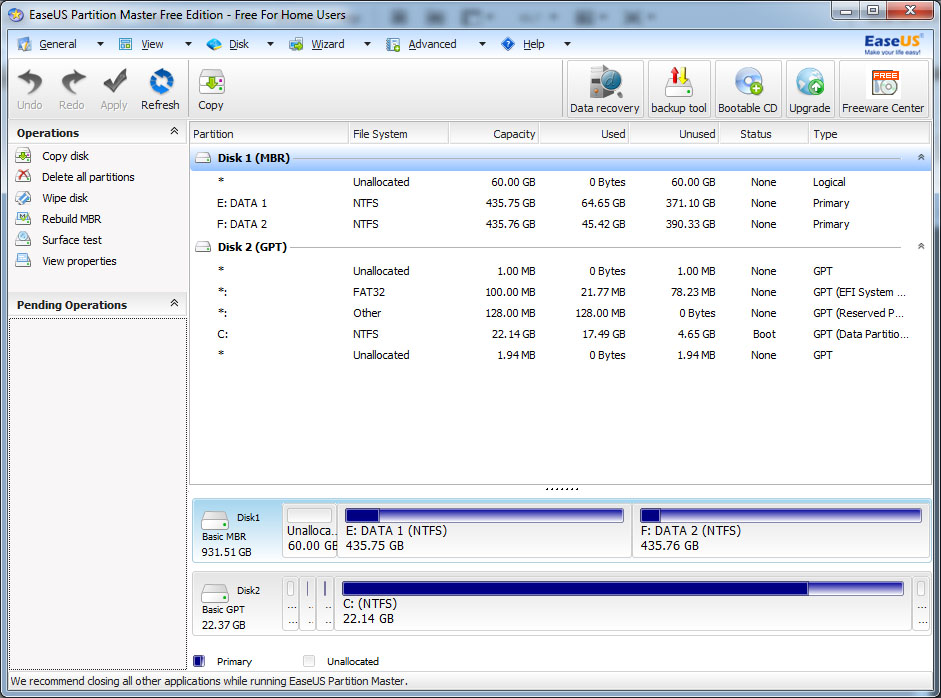The width and height of the screenshot is (941, 698).
Task: Click the Copy toolbar icon
Action: [211, 82]
